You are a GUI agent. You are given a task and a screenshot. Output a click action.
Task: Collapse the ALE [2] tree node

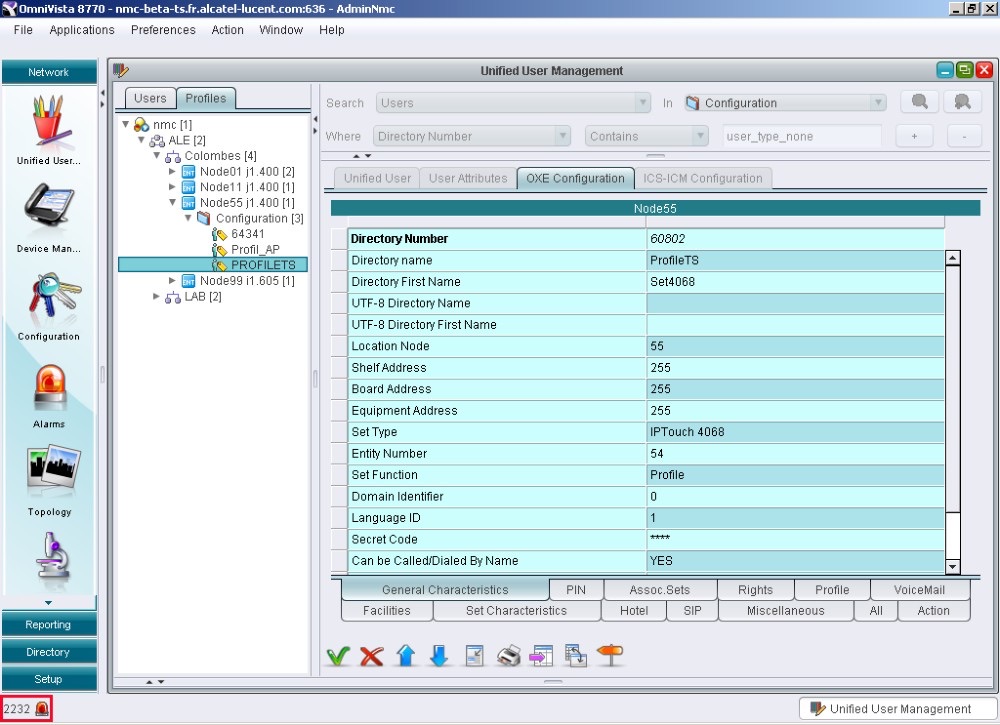coord(141,140)
